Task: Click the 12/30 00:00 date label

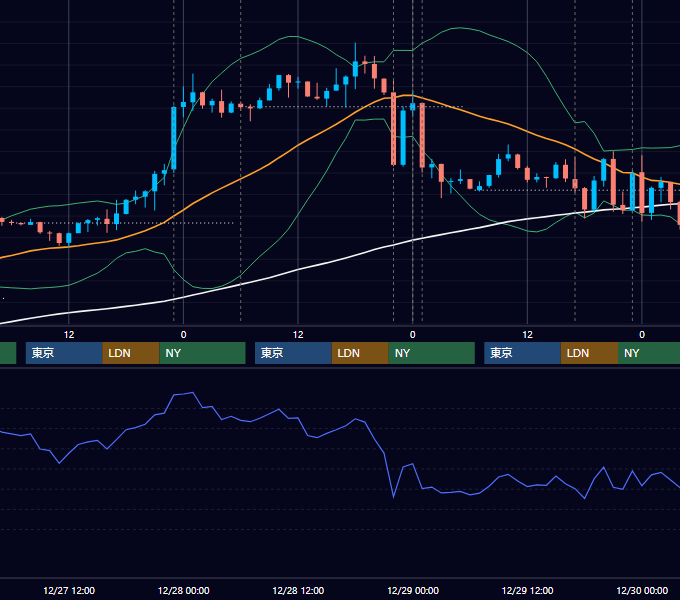Action: click(x=642, y=590)
